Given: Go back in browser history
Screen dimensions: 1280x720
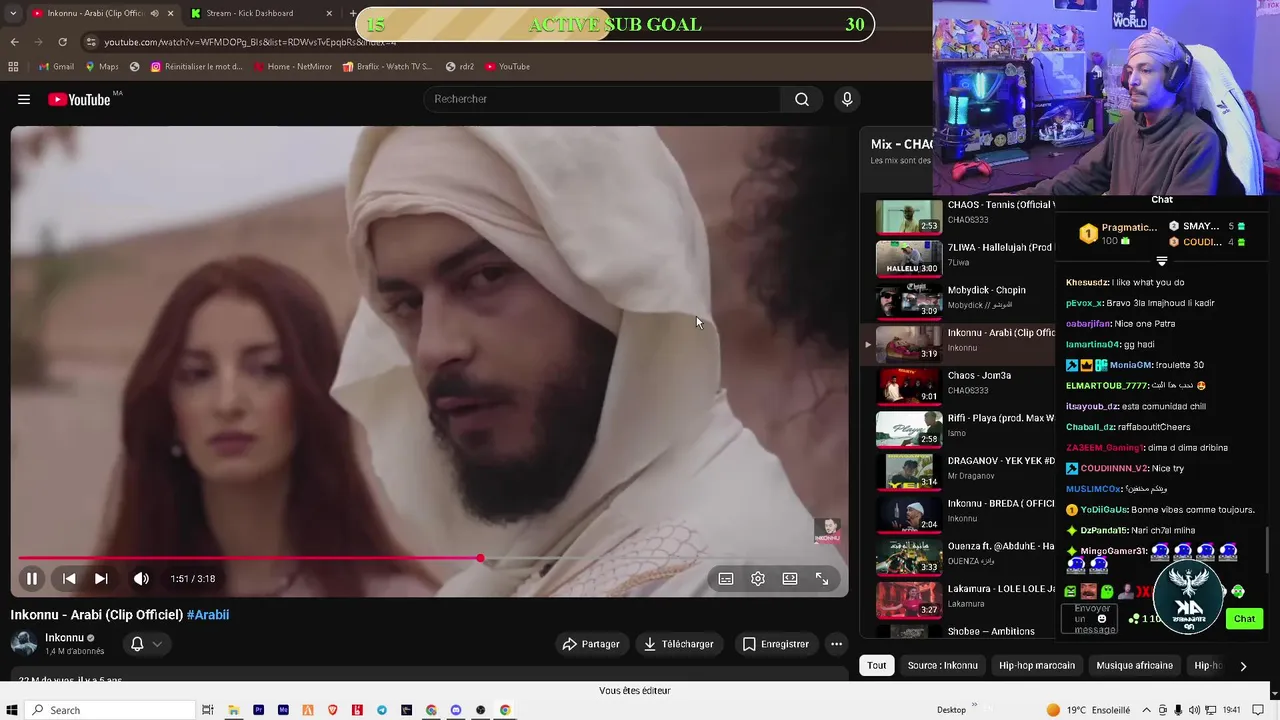Looking at the screenshot, I should click(14, 42).
